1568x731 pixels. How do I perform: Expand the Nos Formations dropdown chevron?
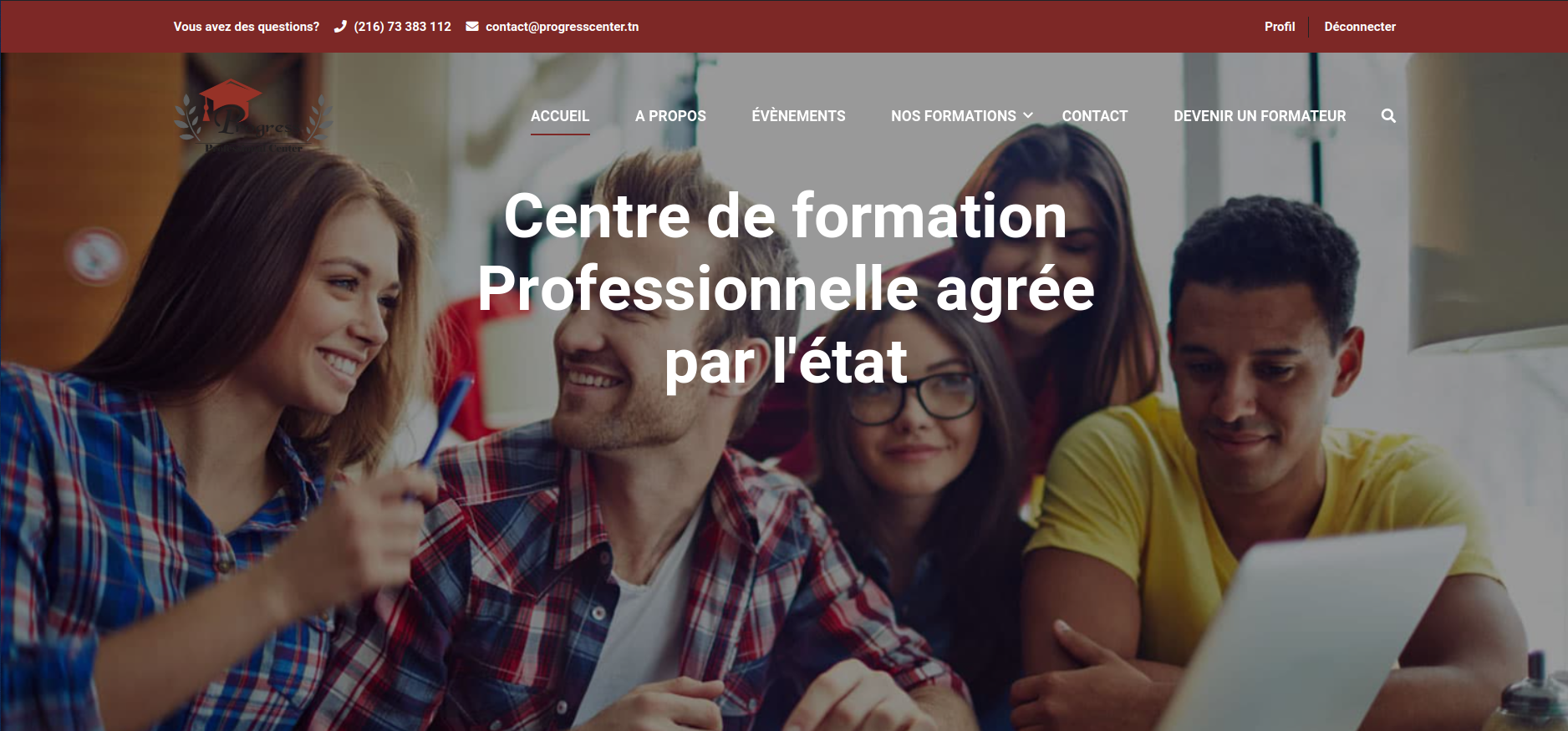(x=1028, y=115)
